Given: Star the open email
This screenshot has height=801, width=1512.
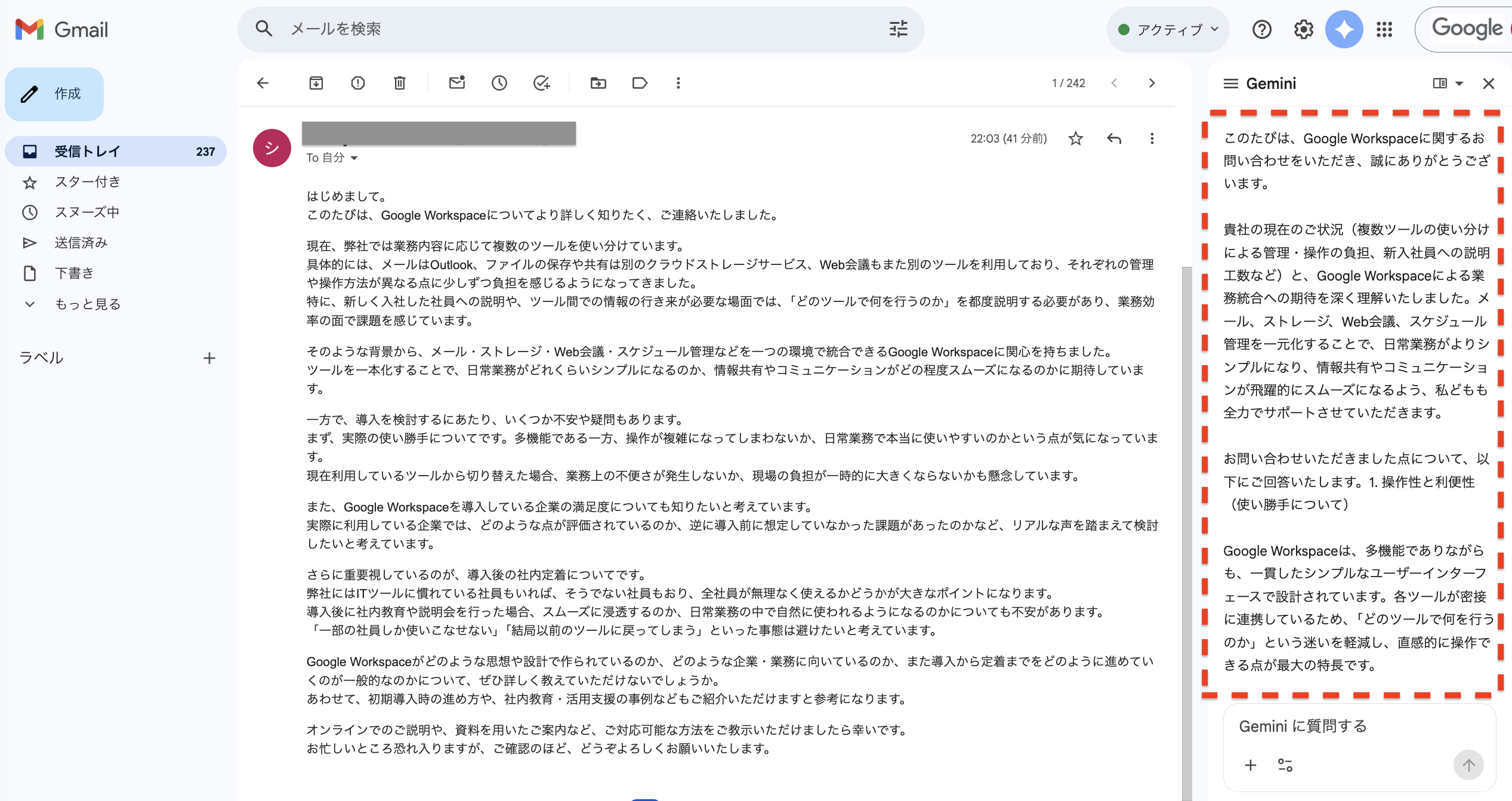Looking at the screenshot, I should 1076,138.
